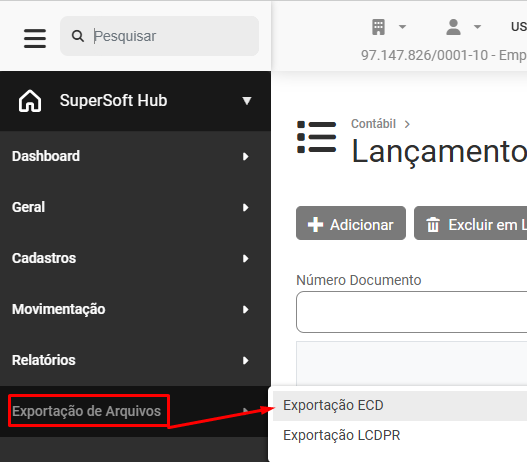Viewport: 527px width, 462px height.
Task: Select SuperSoft Hub title in sidebar
Action: (x=113, y=100)
